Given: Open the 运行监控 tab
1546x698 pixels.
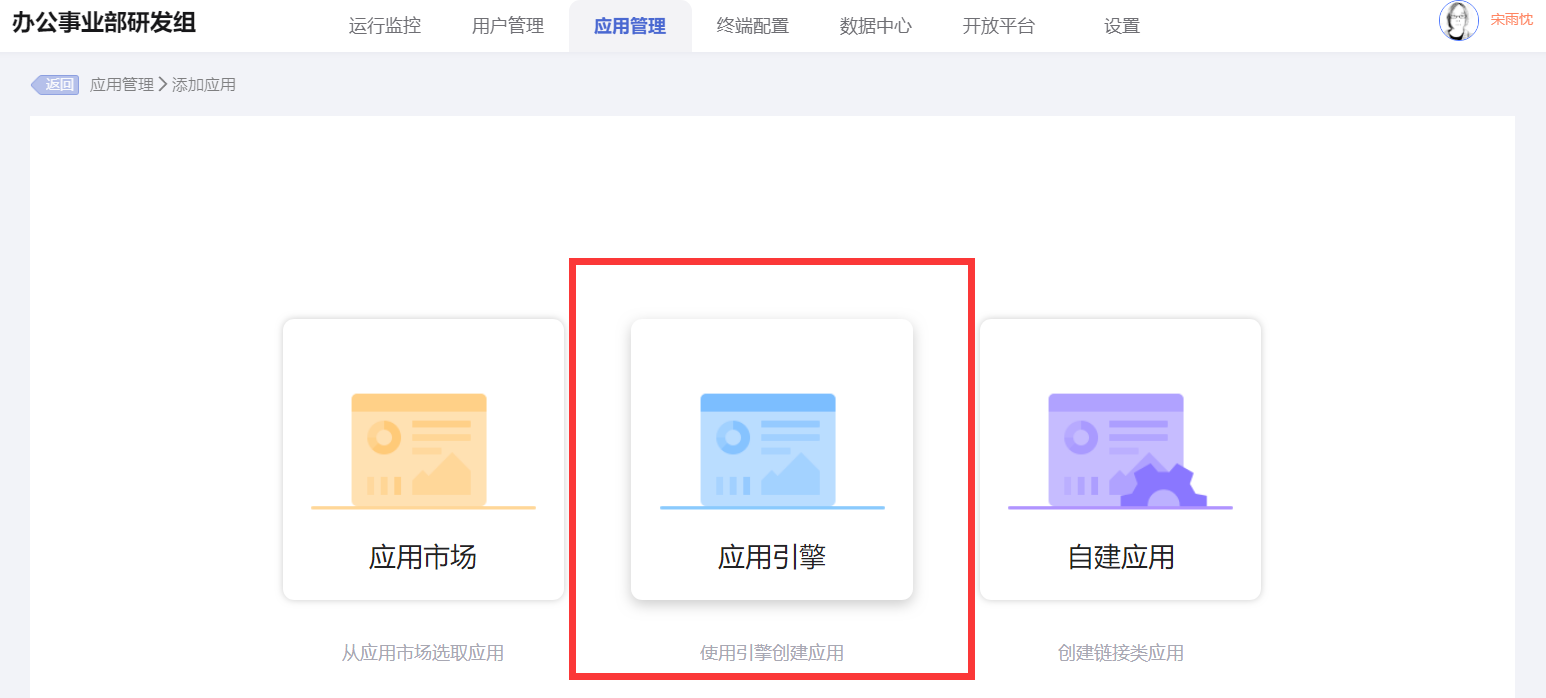Looking at the screenshot, I should pos(385,26).
